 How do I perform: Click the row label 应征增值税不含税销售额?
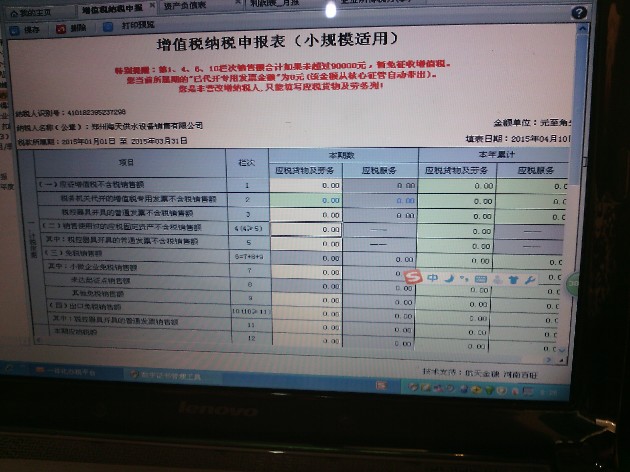click(x=102, y=185)
